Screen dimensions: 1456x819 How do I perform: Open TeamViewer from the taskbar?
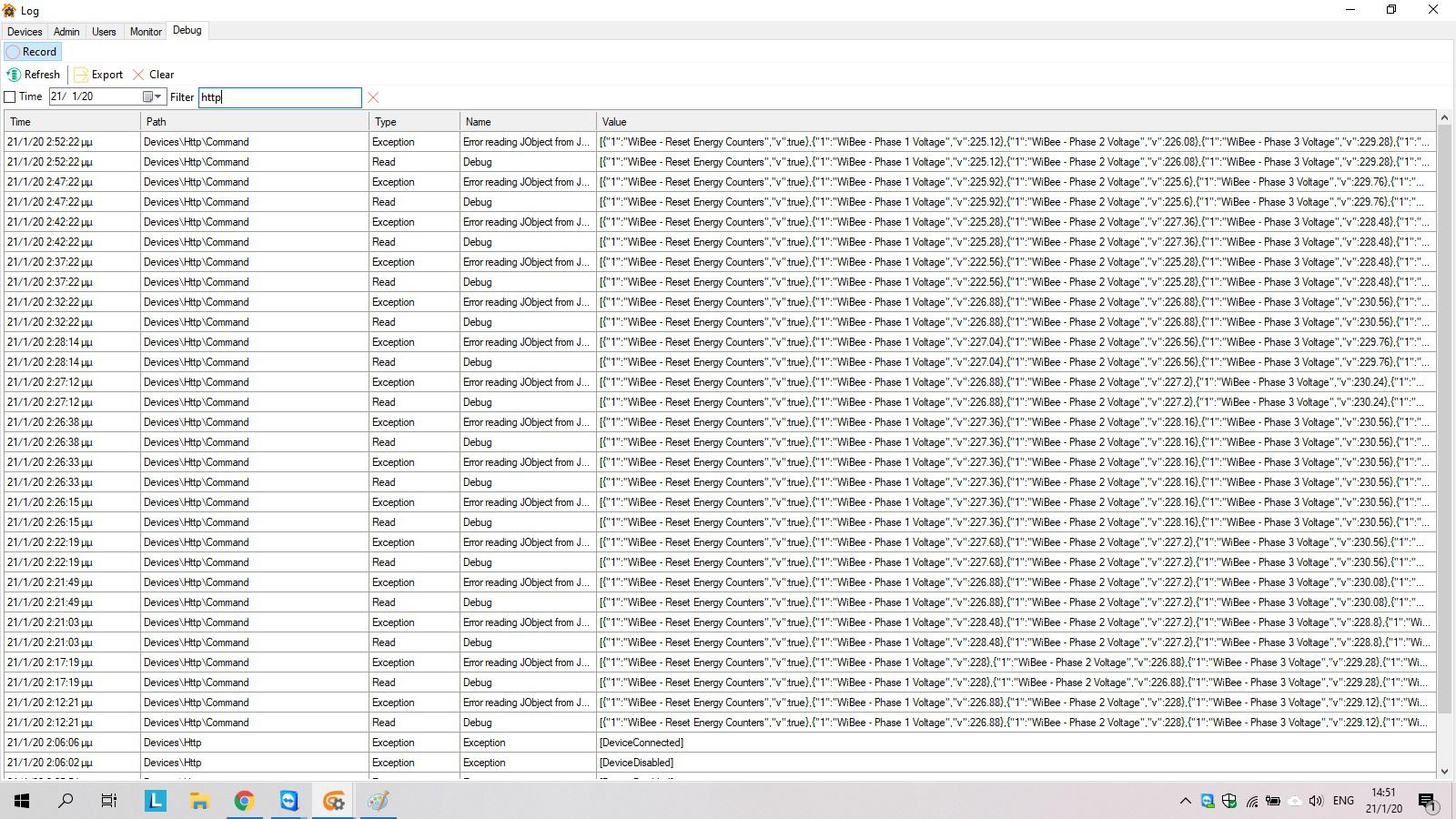click(288, 801)
